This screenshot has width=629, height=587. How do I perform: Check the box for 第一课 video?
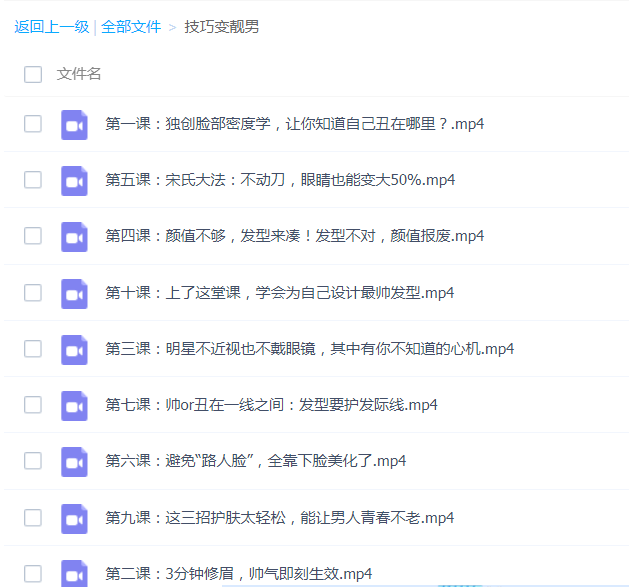[33, 124]
